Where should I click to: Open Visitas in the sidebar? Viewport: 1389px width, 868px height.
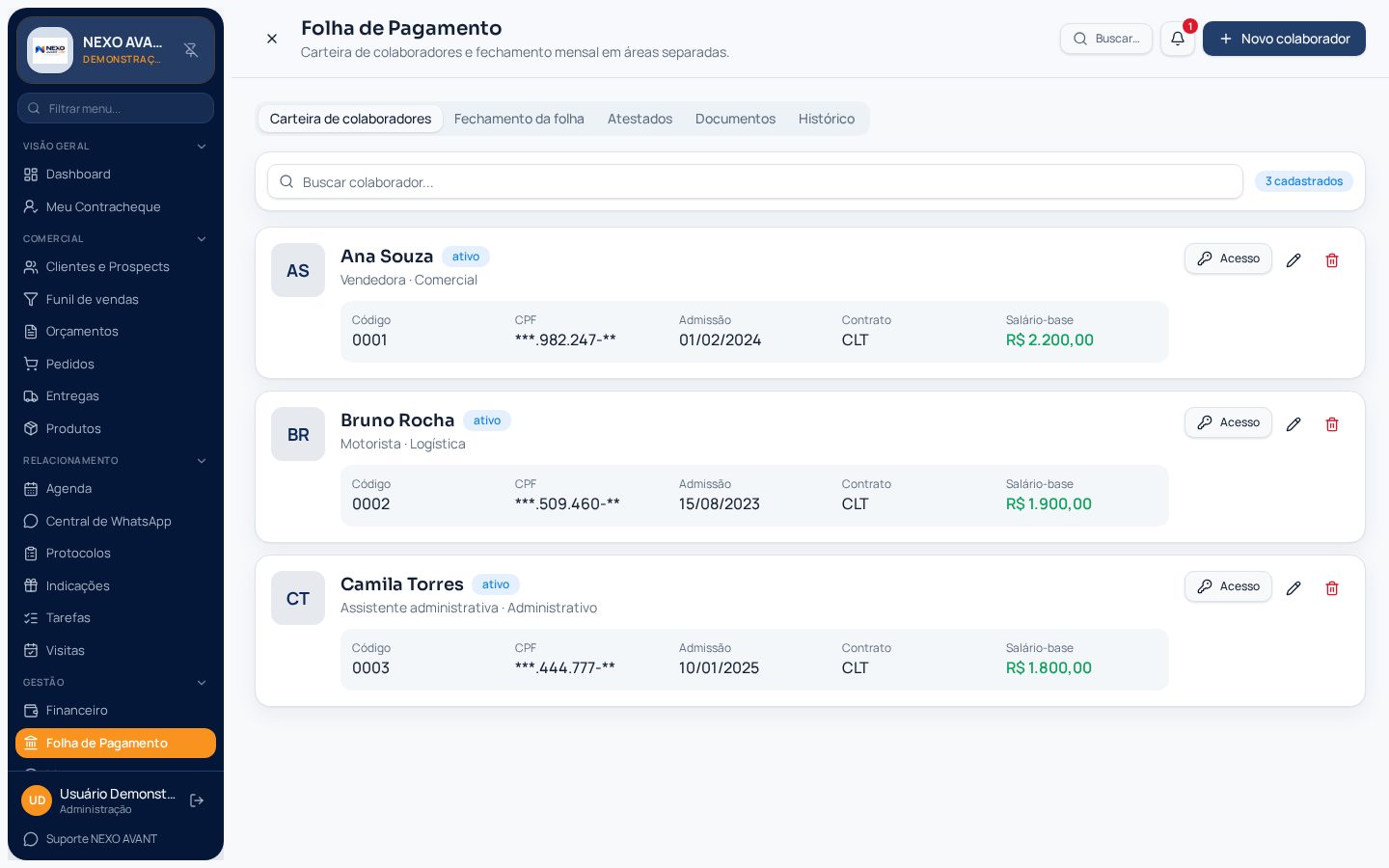click(116, 650)
